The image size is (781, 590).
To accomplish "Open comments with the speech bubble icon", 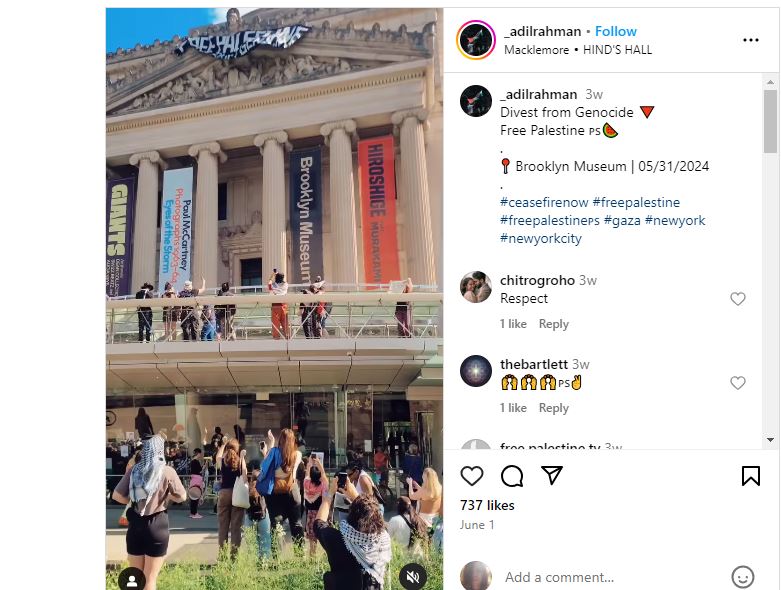I will [512, 476].
